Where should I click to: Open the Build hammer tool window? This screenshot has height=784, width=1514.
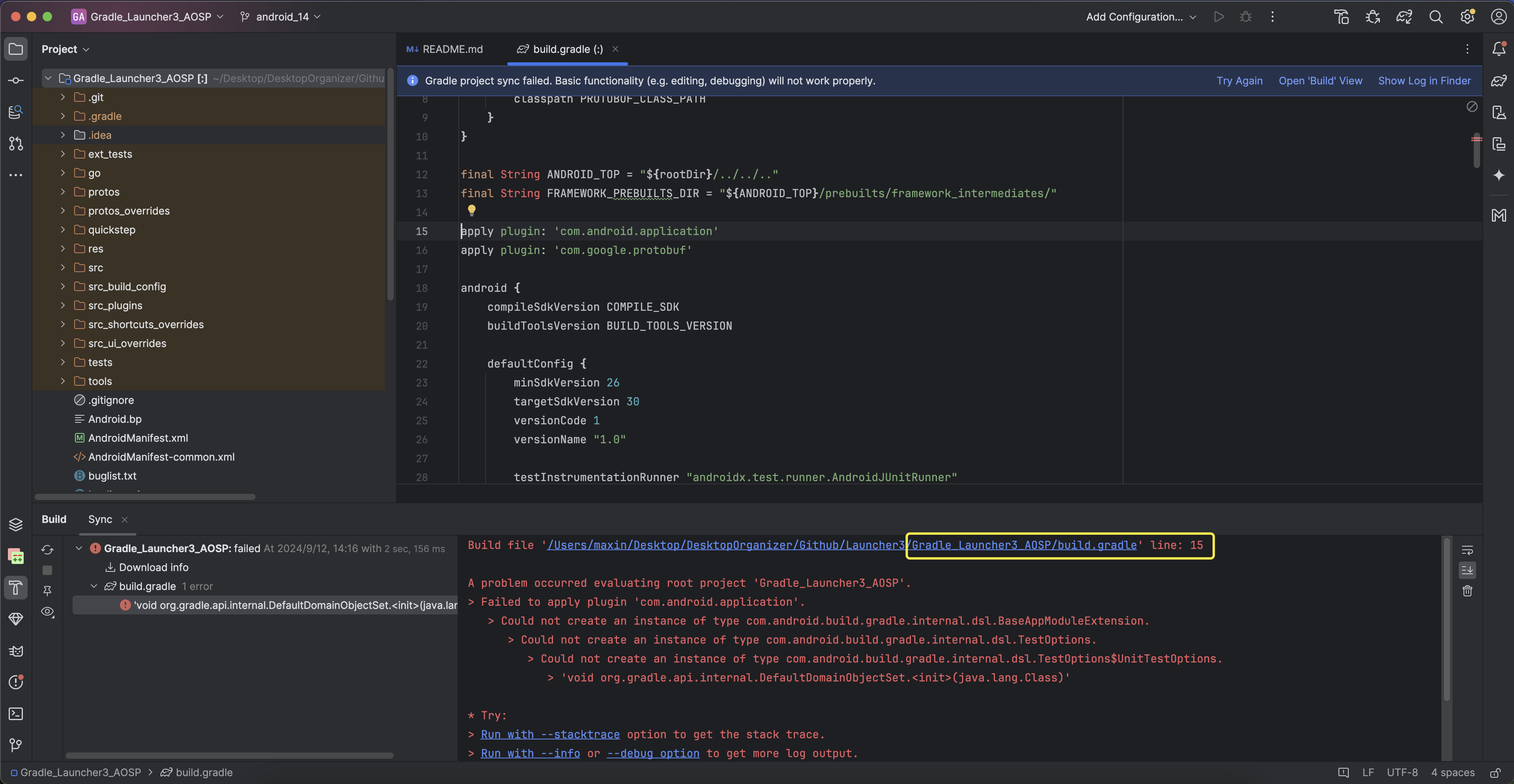[16, 587]
